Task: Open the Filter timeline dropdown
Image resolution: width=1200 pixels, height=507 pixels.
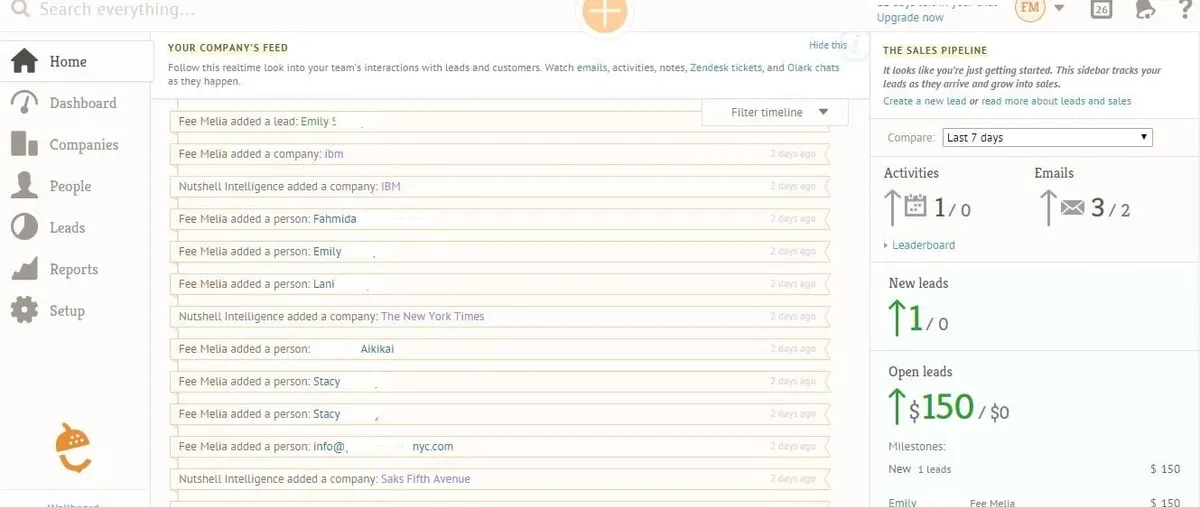Action: [x=775, y=112]
